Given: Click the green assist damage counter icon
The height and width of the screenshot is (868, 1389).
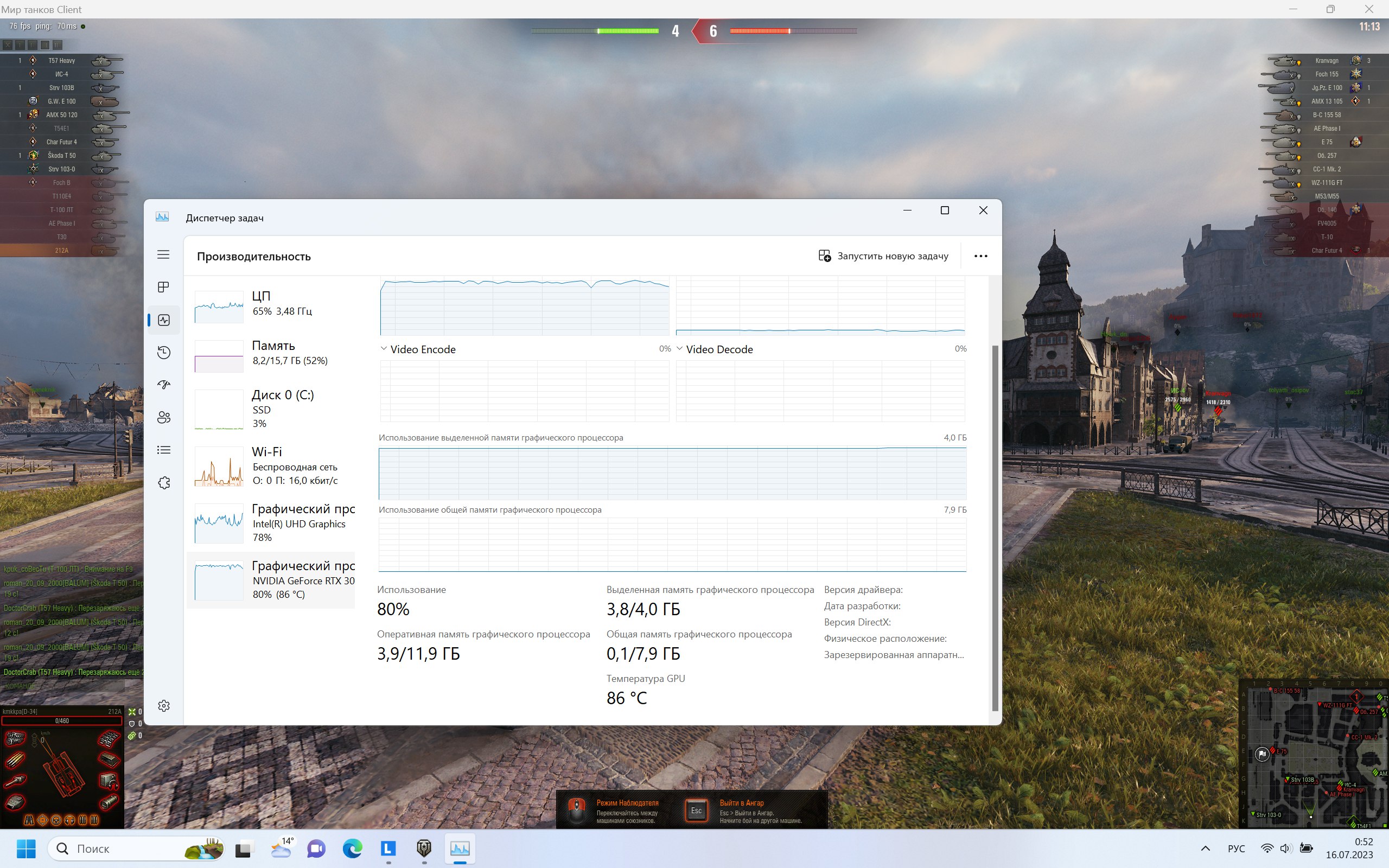Looking at the screenshot, I should coord(131,736).
